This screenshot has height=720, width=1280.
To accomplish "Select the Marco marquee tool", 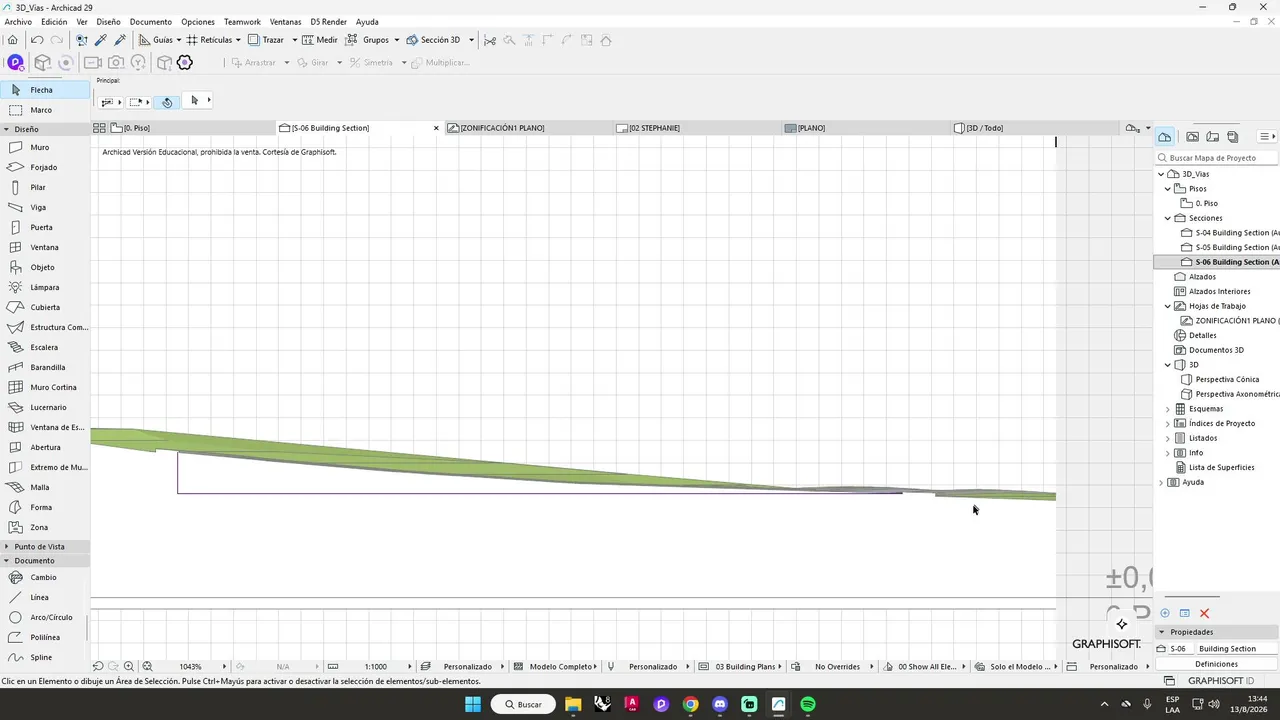I will (44, 110).
